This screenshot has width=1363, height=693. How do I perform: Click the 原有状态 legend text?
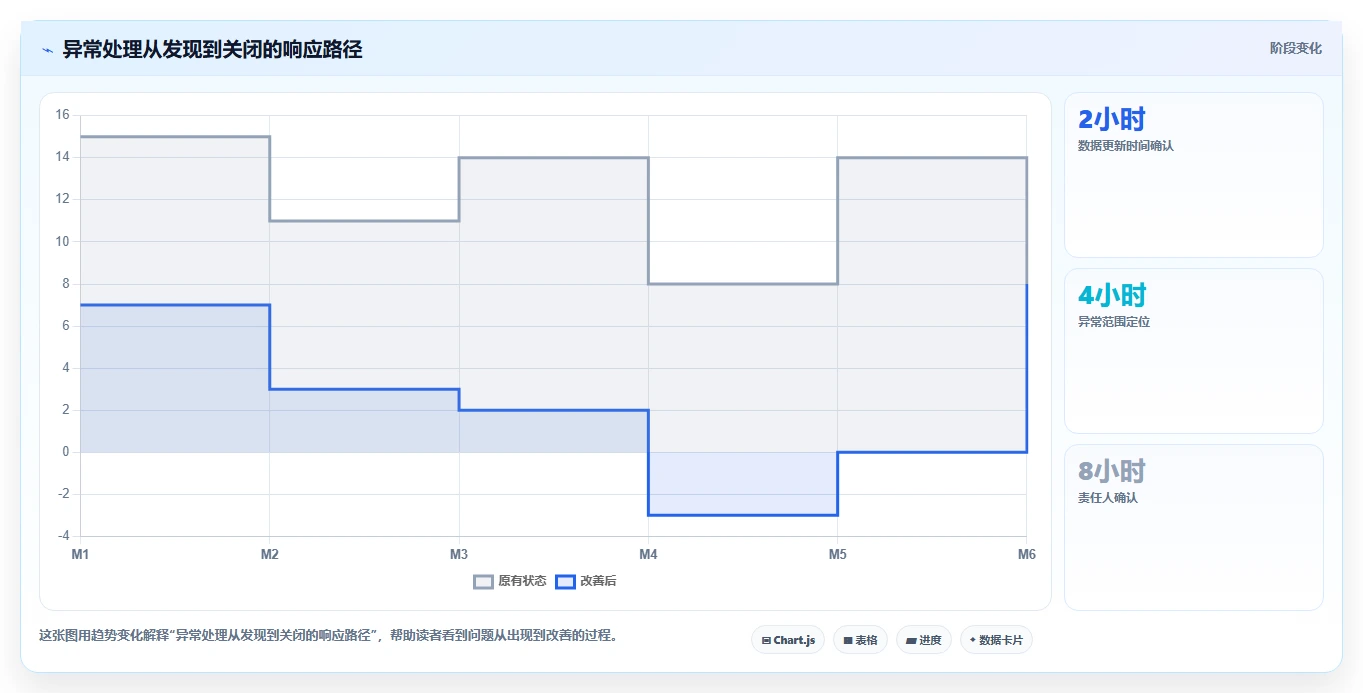pos(522,581)
